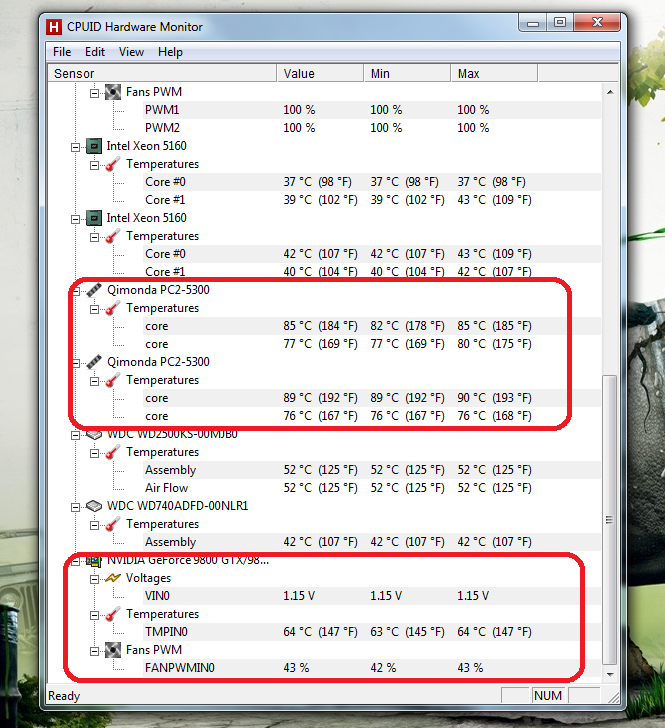Screen dimensions: 665x728
Task: Collapse the WDC WD2500KS drive node
Action: coord(75,436)
